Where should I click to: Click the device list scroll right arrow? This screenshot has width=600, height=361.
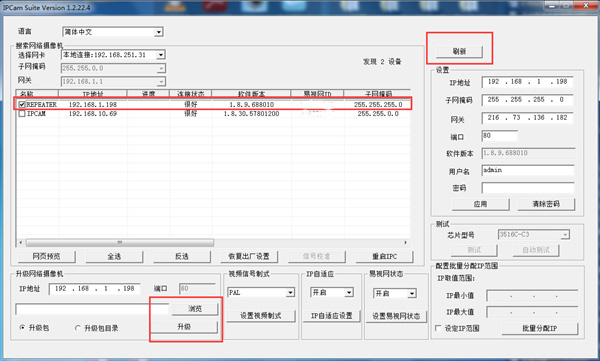pos(406,243)
